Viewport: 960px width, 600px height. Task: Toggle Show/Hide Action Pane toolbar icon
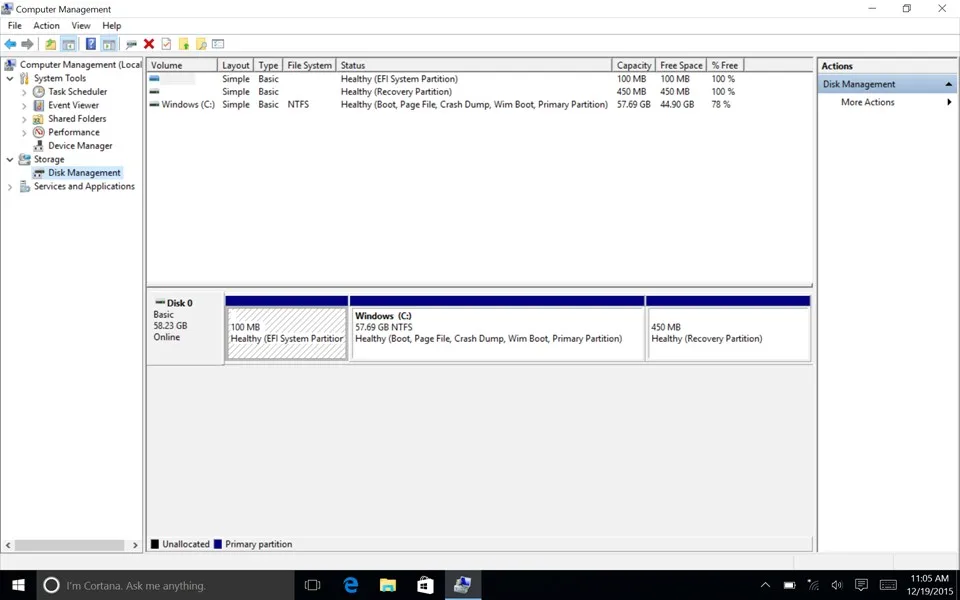109,44
